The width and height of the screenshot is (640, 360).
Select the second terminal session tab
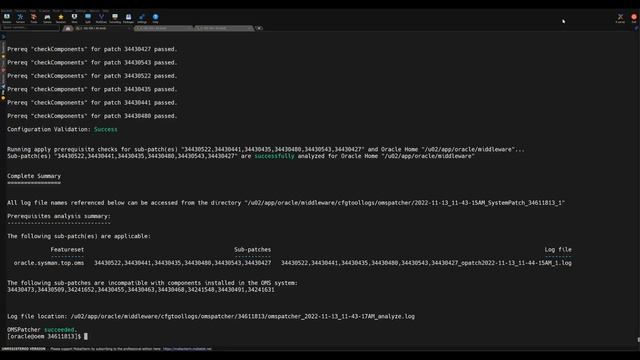(164, 28)
